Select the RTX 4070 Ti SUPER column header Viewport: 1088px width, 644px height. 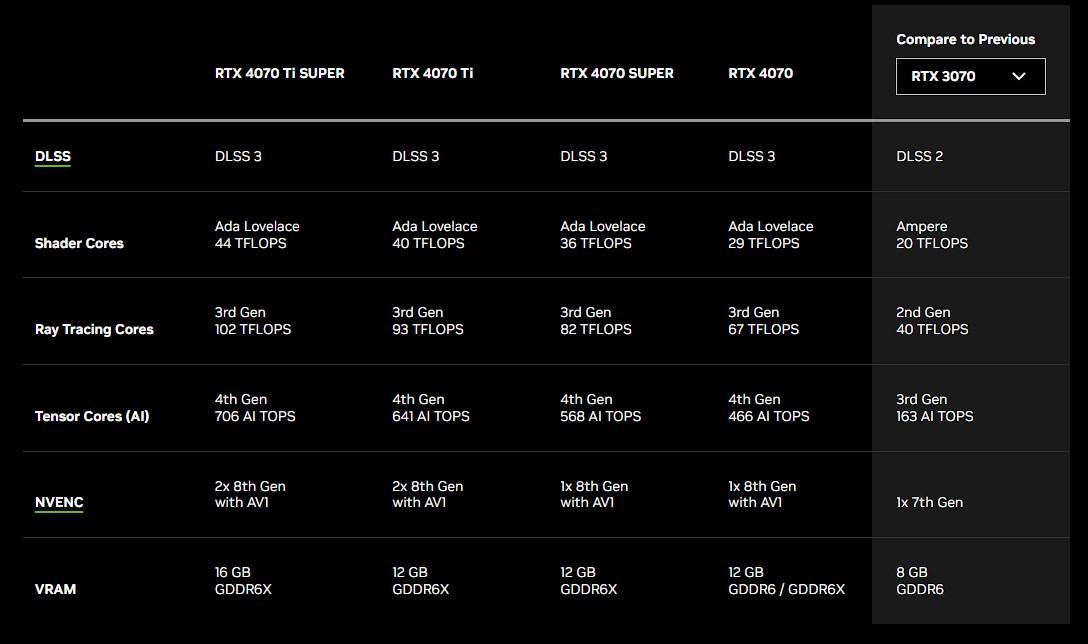tap(279, 73)
